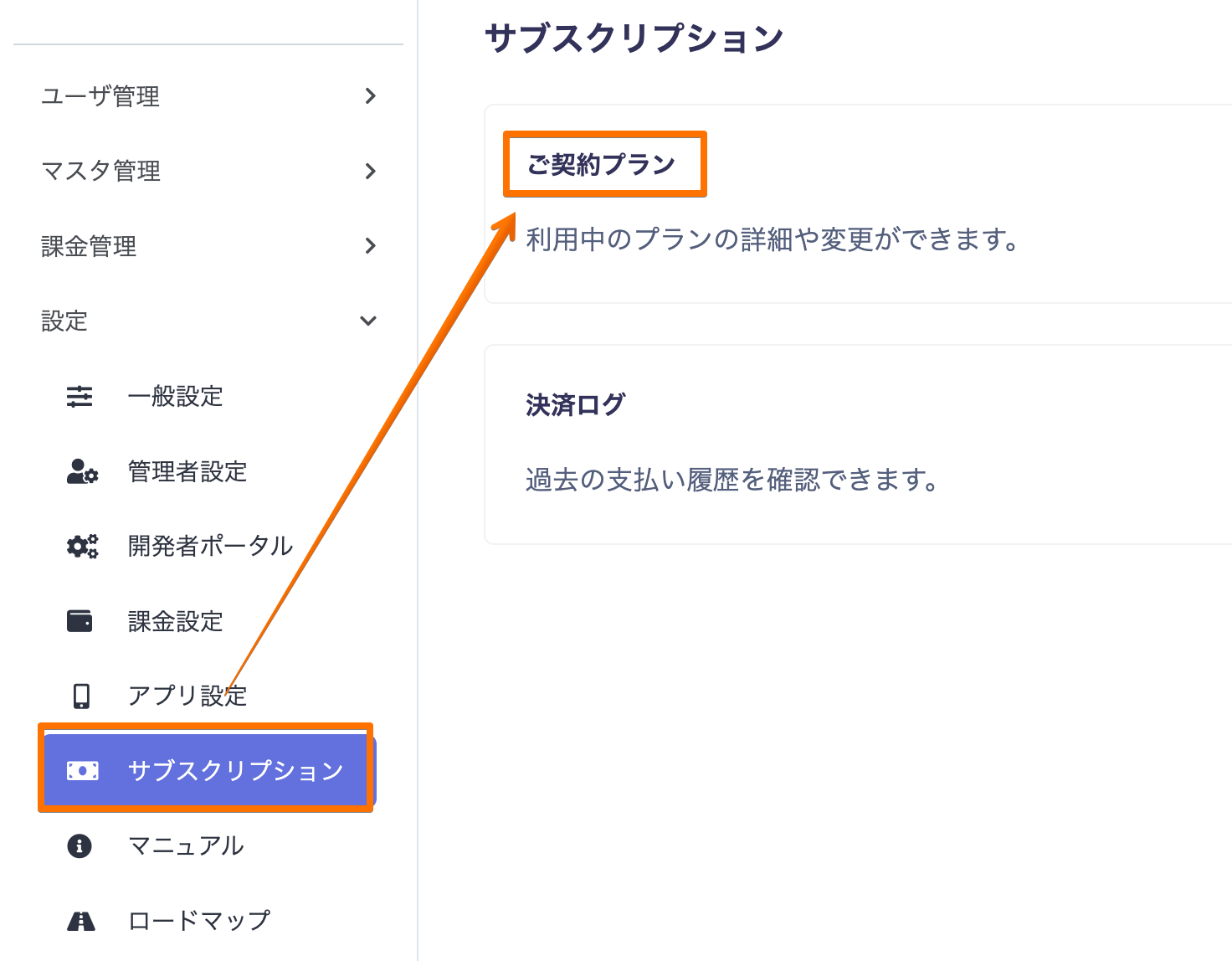Click the wallet icon for 課金設定
This screenshot has width=1232, height=961.
(x=80, y=621)
